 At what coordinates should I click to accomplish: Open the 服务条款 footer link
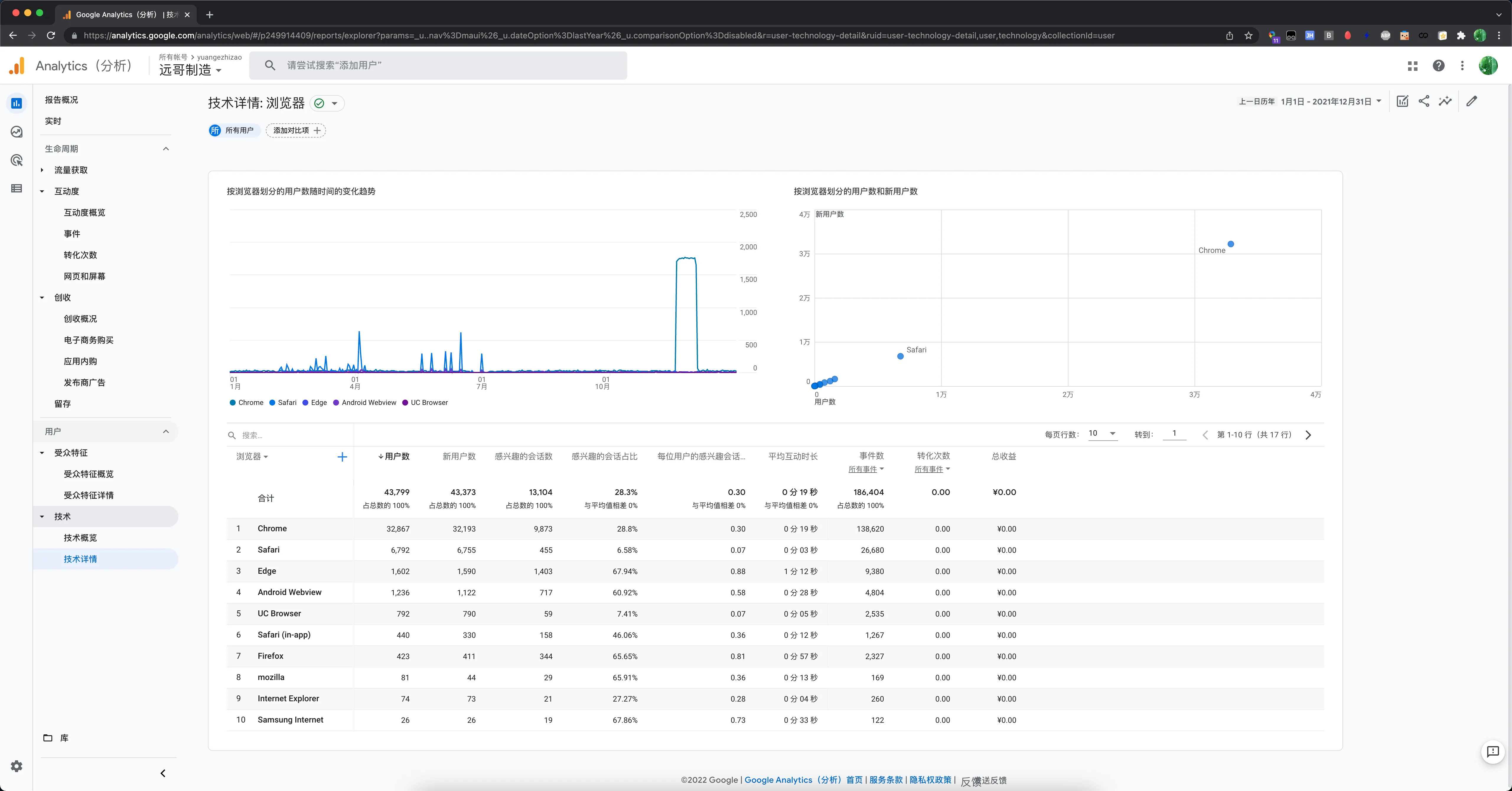click(886, 780)
